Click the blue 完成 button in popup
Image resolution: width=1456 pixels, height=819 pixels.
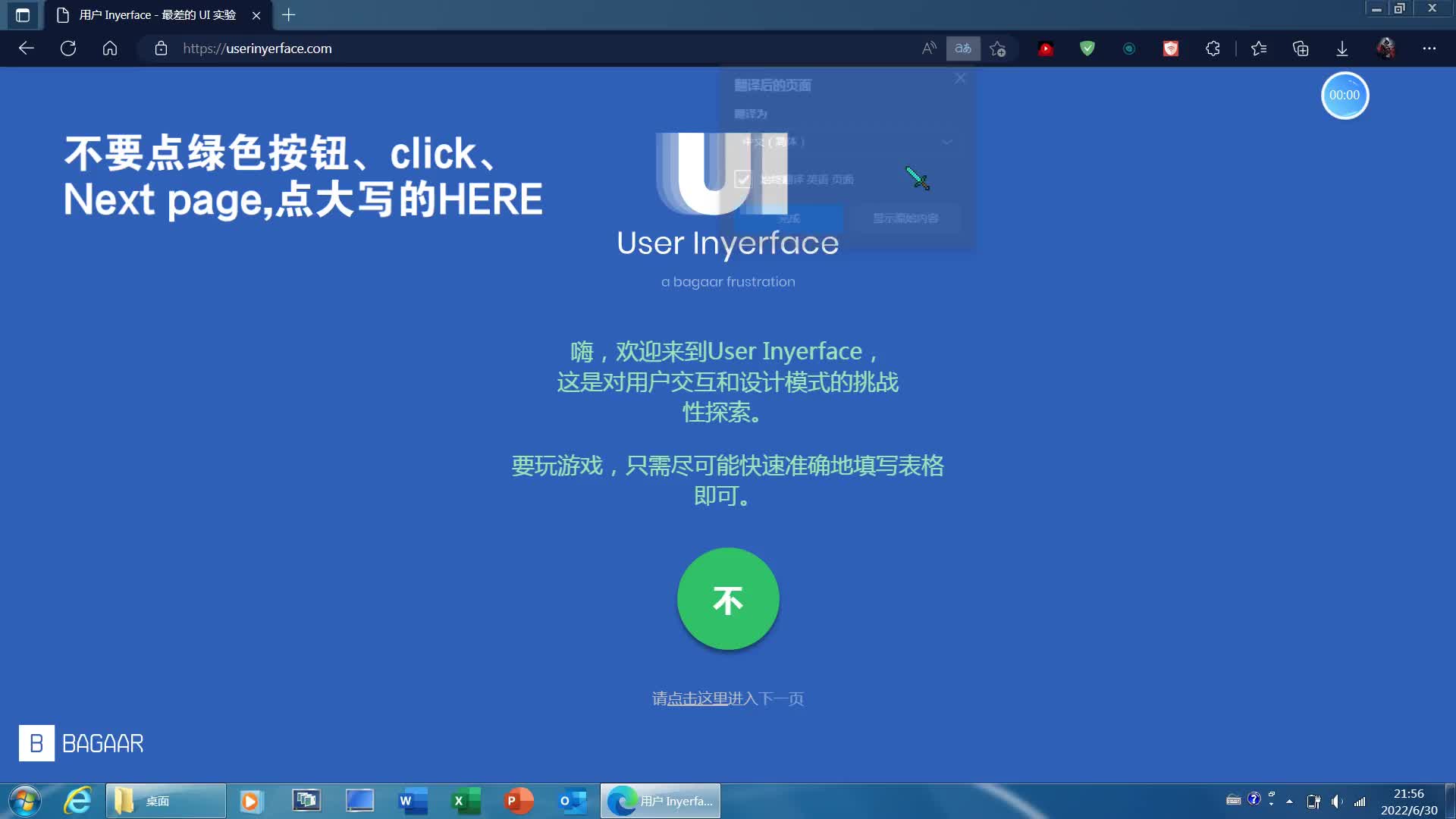point(789,218)
